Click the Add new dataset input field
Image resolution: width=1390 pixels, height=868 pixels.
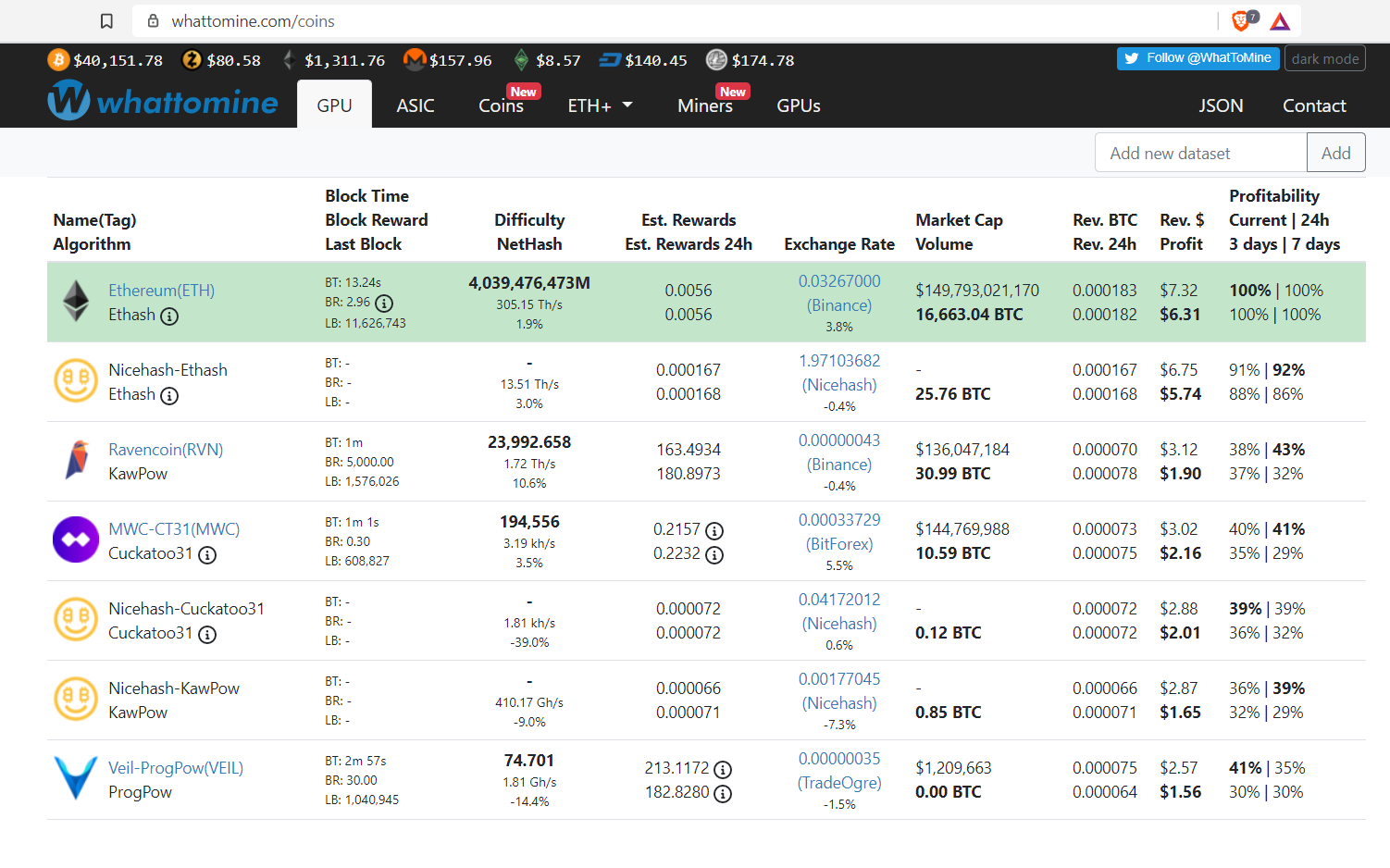click(1201, 153)
